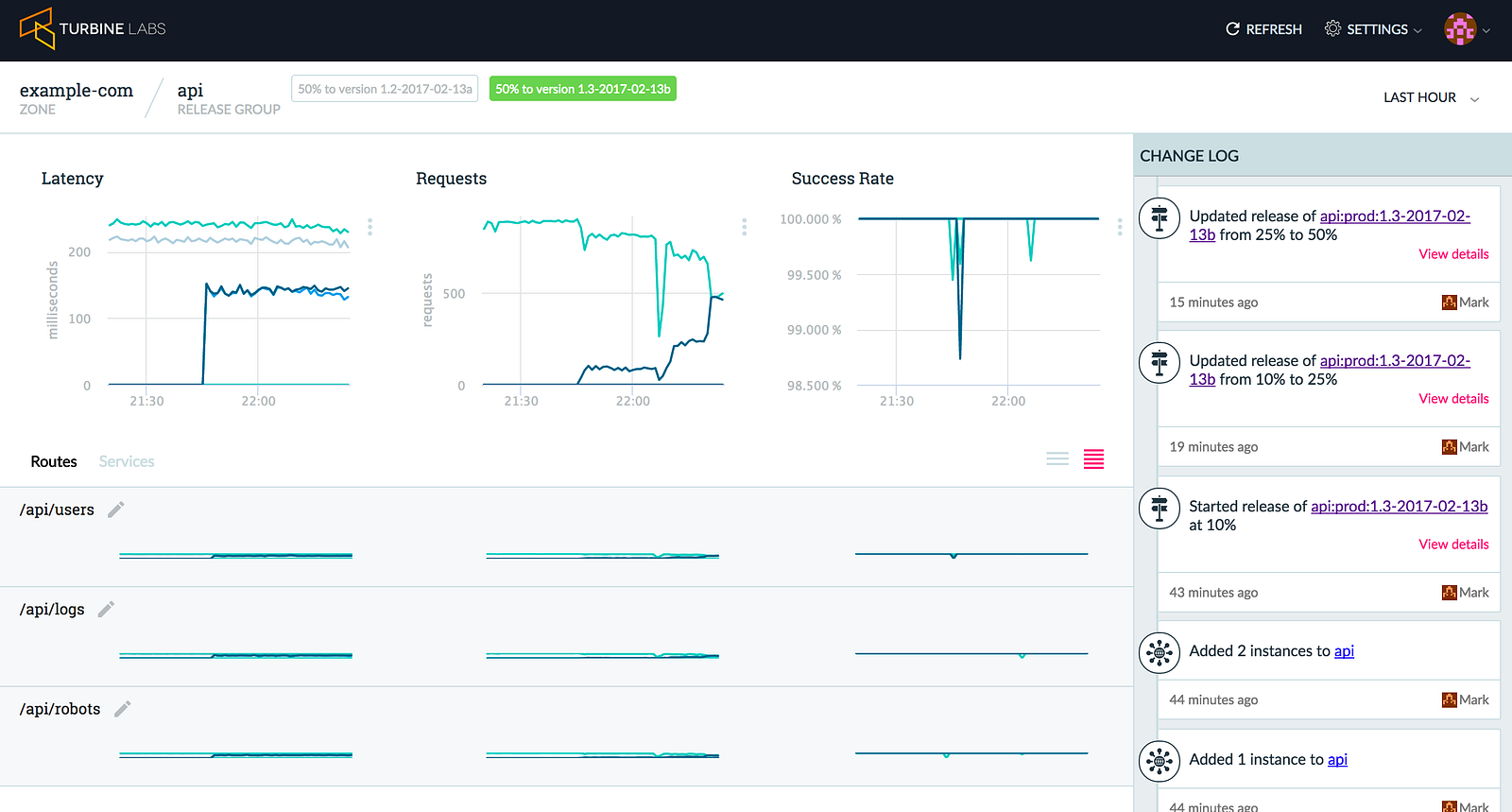
Task: Open the Settings gear menu
Action: coord(1373,29)
